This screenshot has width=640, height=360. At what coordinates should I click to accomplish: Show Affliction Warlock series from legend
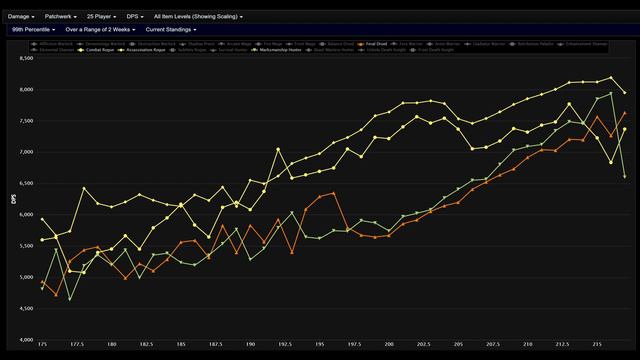[x=52, y=44]
